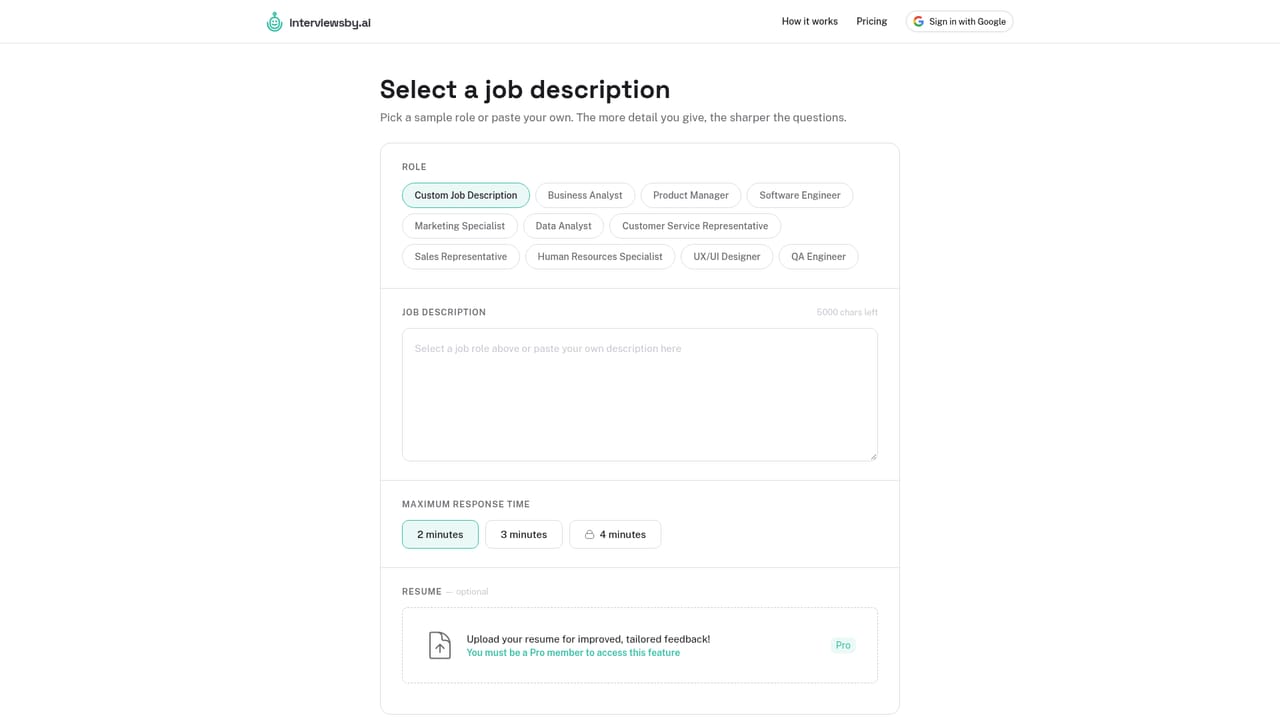This screenshot has height=720, width=1280.
Task: Click the 'MAXIMUM RESPONSE TIME' label
Action: pos(466,504)
